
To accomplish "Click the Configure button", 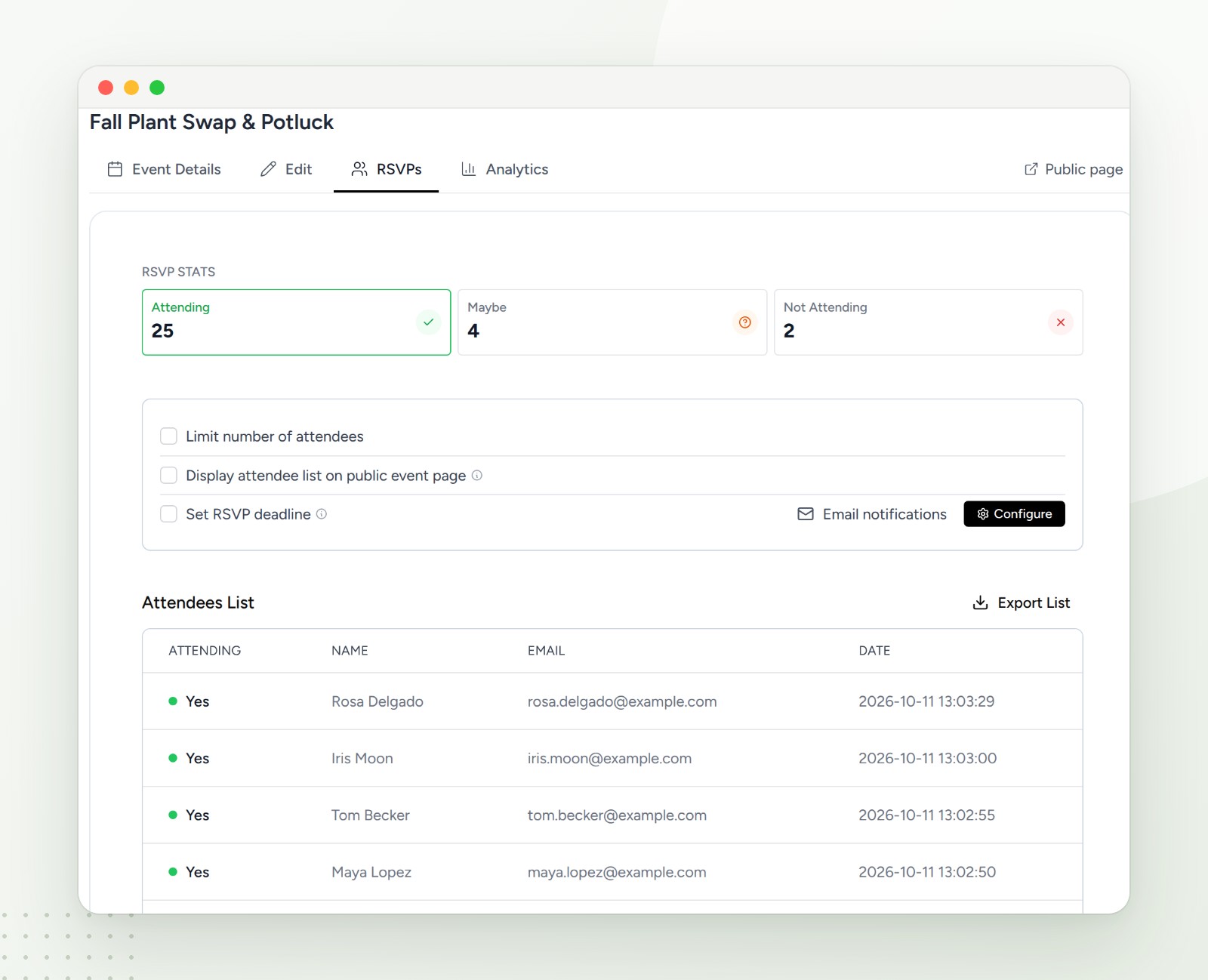I will tap(1014, 514).
